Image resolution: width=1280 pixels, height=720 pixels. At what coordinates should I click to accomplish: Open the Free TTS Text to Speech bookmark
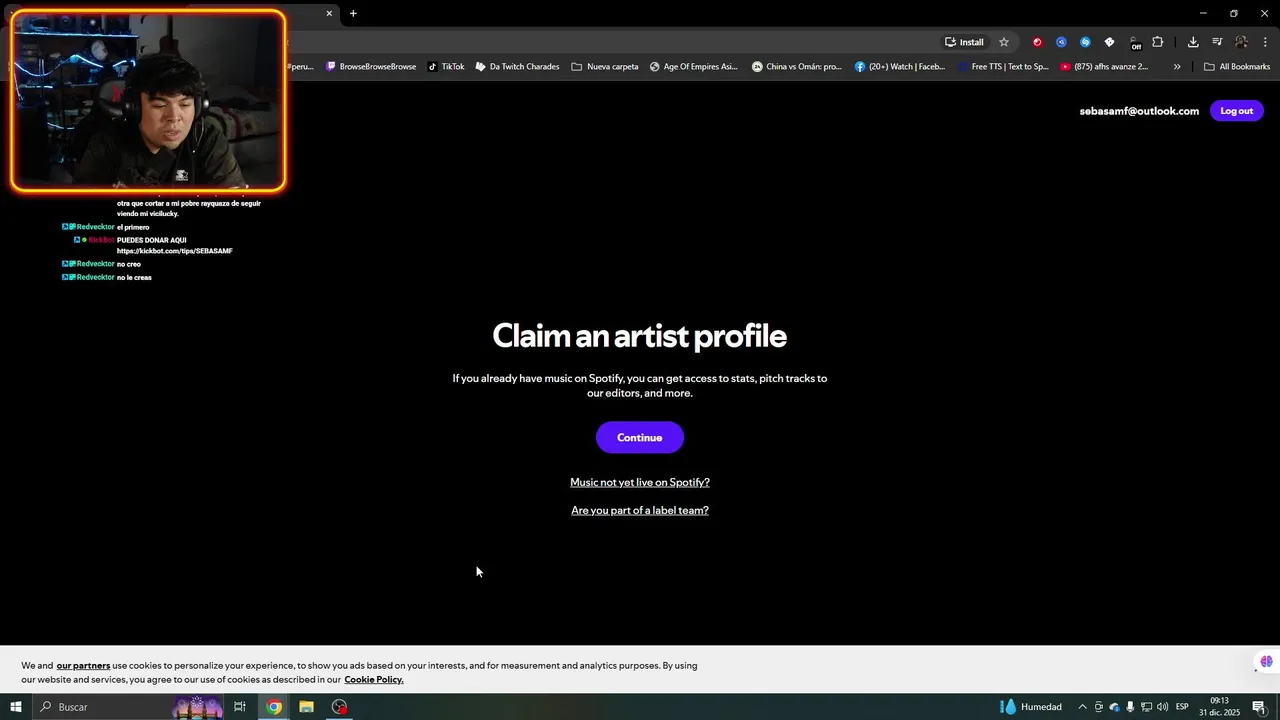click(x=1003, y=67)
